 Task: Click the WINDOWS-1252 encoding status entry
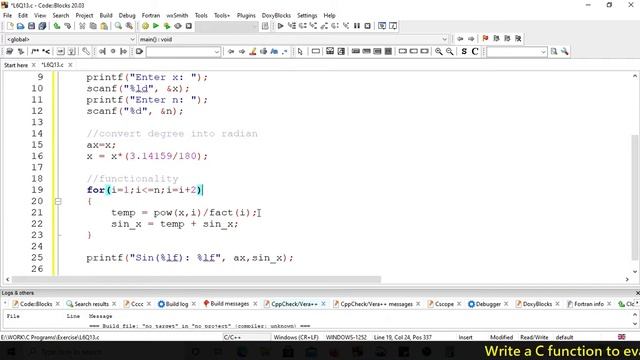tap(346, 337)
